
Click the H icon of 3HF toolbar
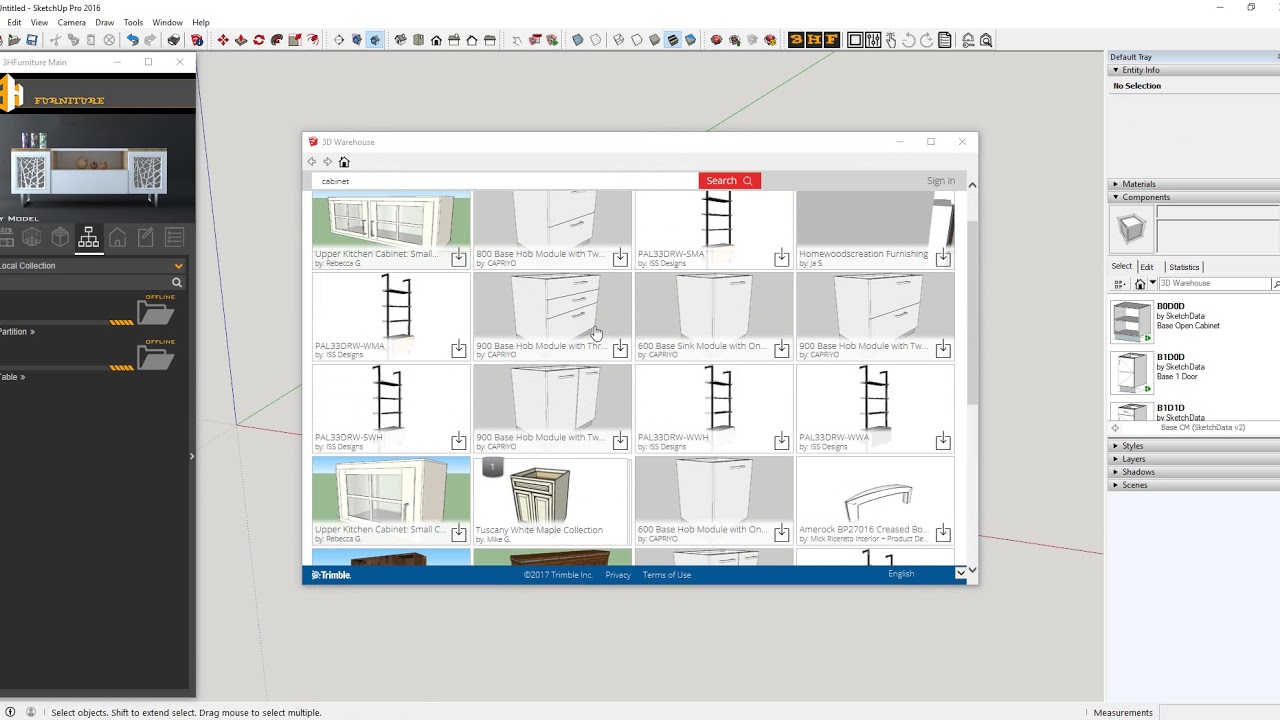(814, 40)
